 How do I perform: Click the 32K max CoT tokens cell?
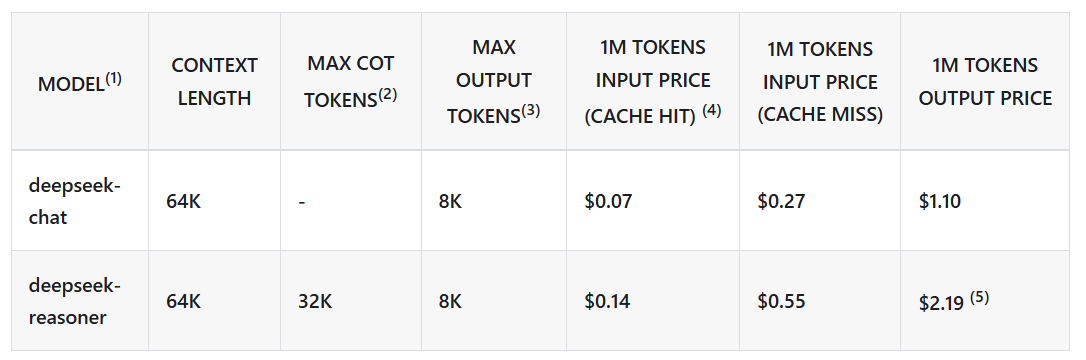pyautogui.click(x=315, y=302)
